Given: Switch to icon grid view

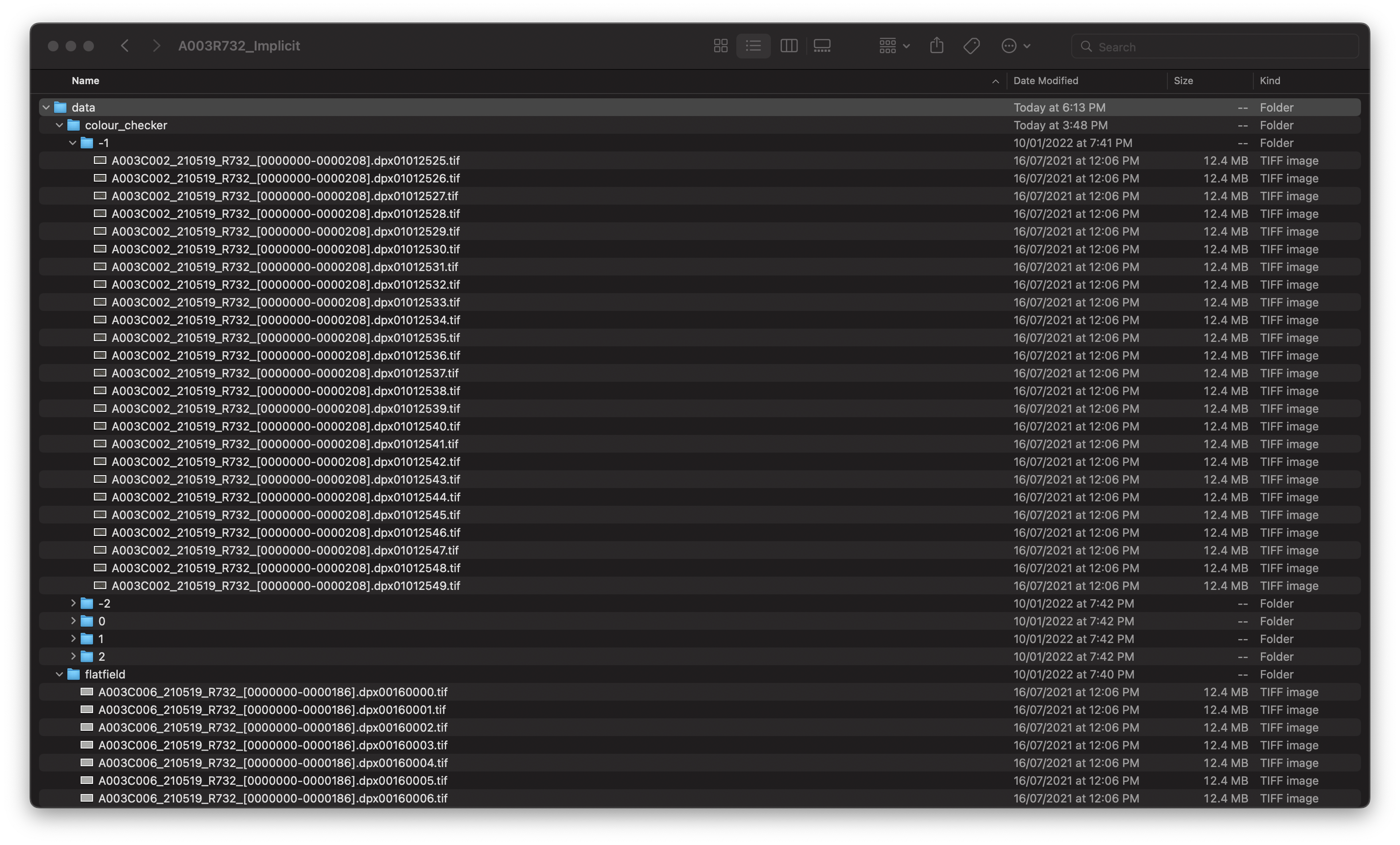Looking at the screenshot, I should pyautogui.click(x=720, y=46).
